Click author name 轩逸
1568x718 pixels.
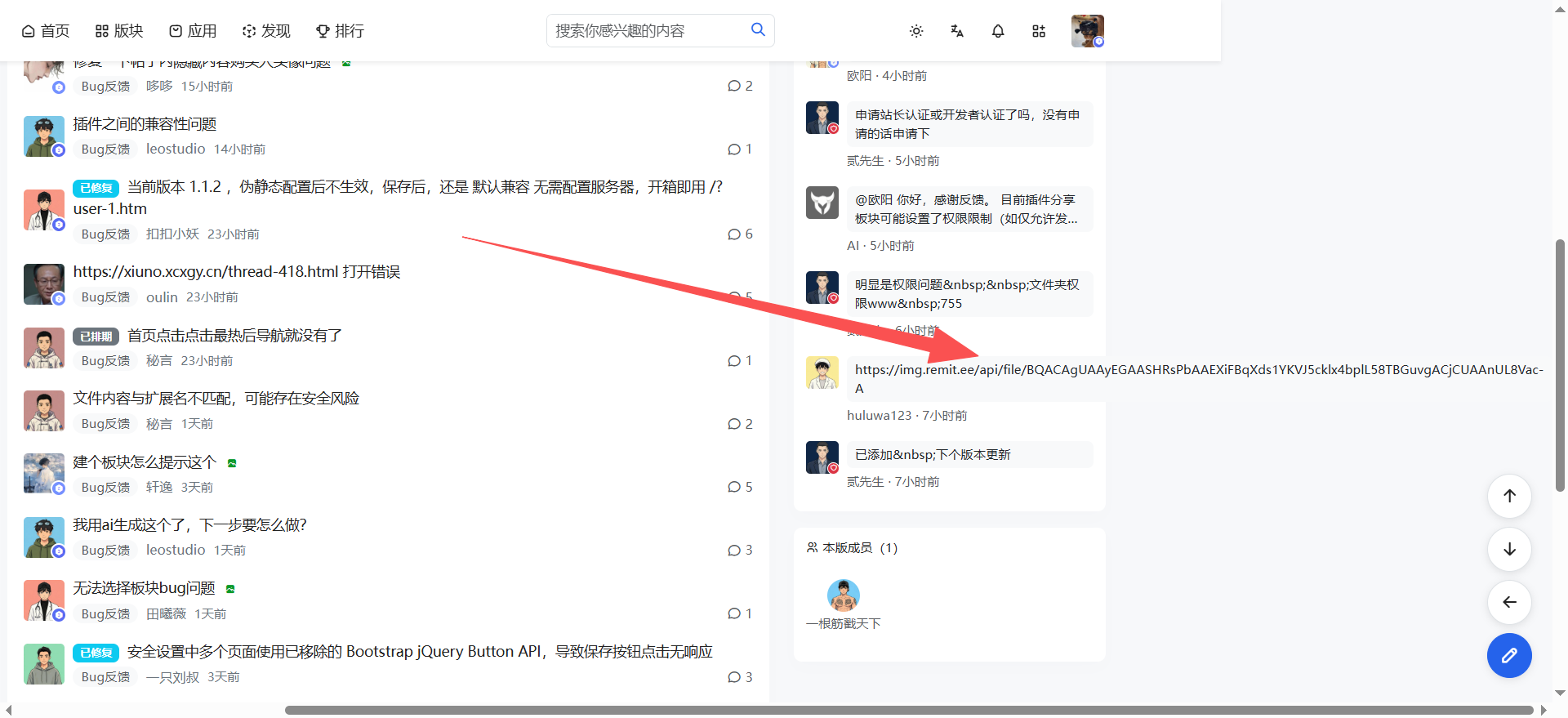159,488
